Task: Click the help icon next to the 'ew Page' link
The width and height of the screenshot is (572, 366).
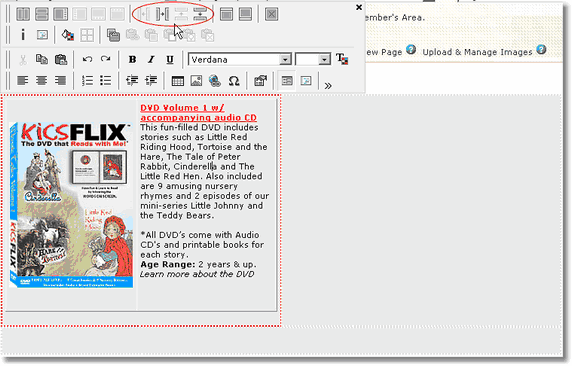Action: tap(411, 49)
